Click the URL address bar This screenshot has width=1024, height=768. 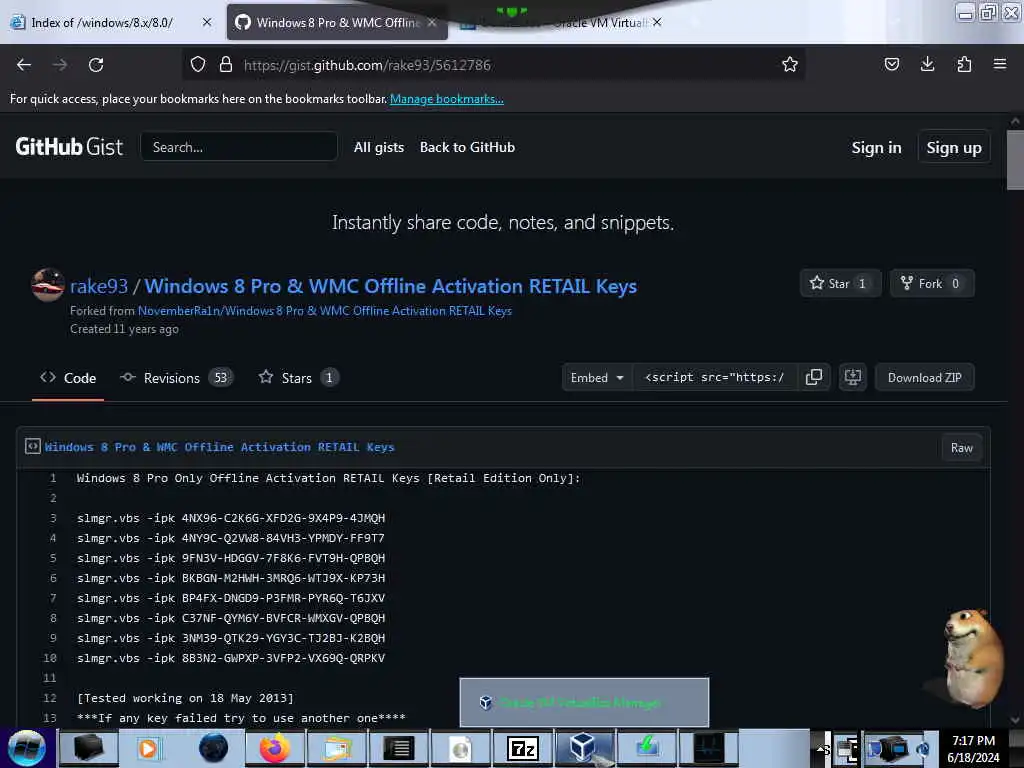point(496,65)
